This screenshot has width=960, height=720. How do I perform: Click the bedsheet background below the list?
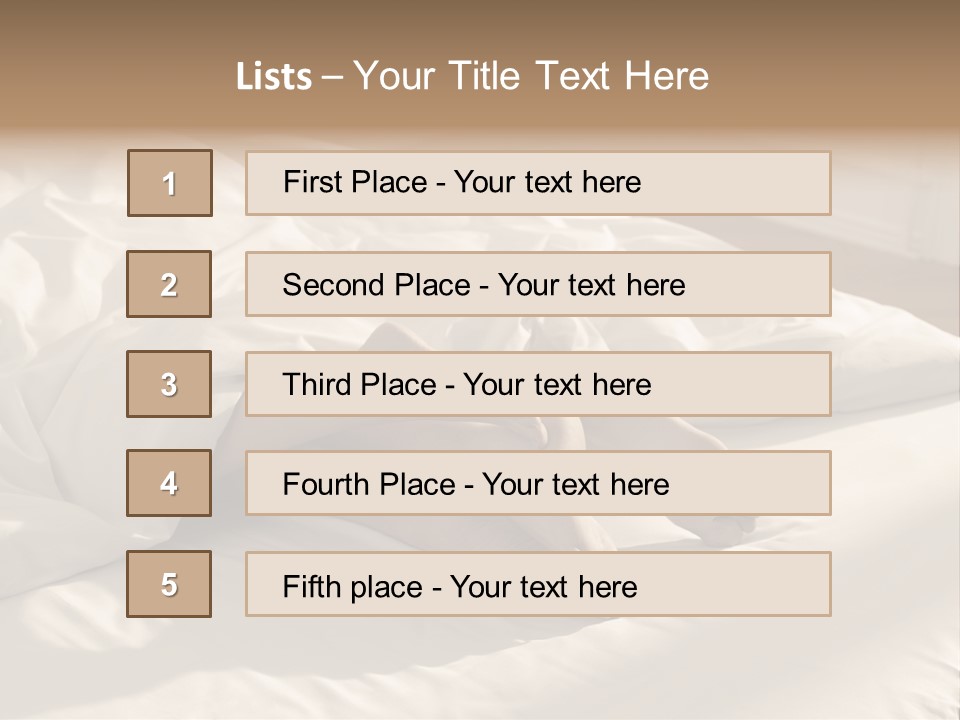(x=480, y=665)
